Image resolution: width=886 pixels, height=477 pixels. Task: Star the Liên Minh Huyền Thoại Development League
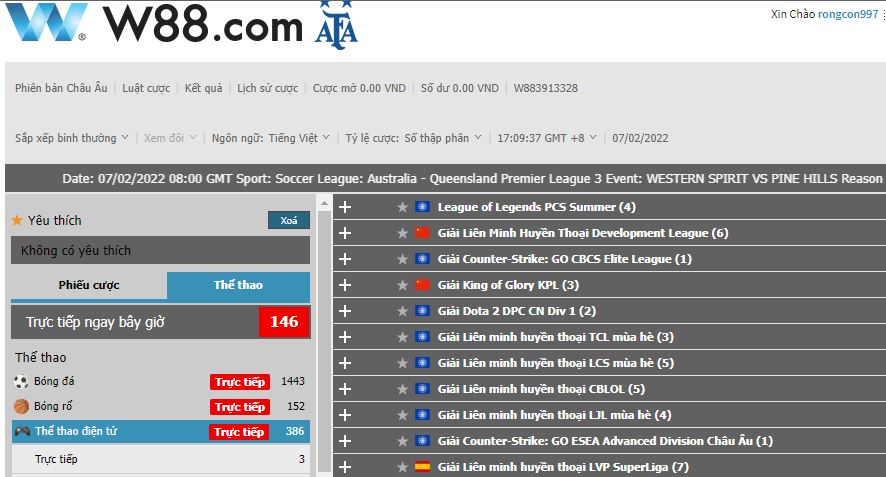tap(402, 233)
